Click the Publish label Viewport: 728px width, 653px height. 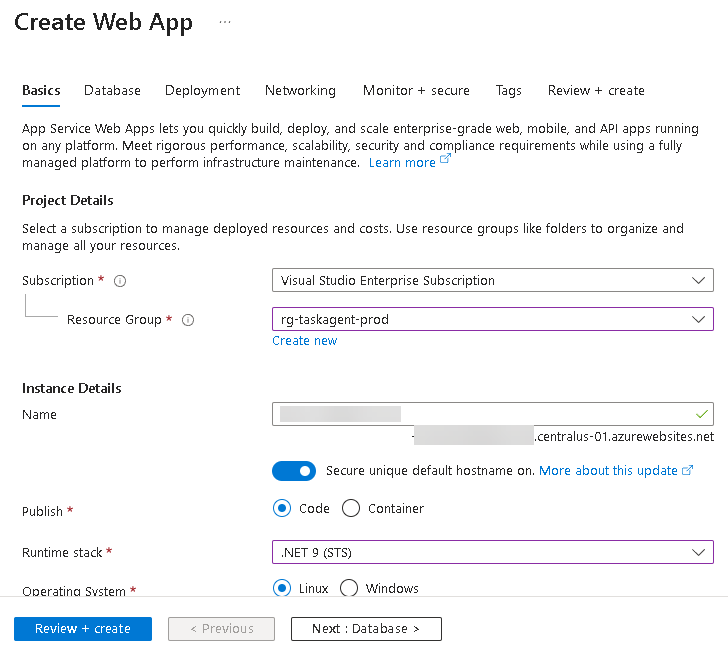pyautogui.click(x=42, y=511)
